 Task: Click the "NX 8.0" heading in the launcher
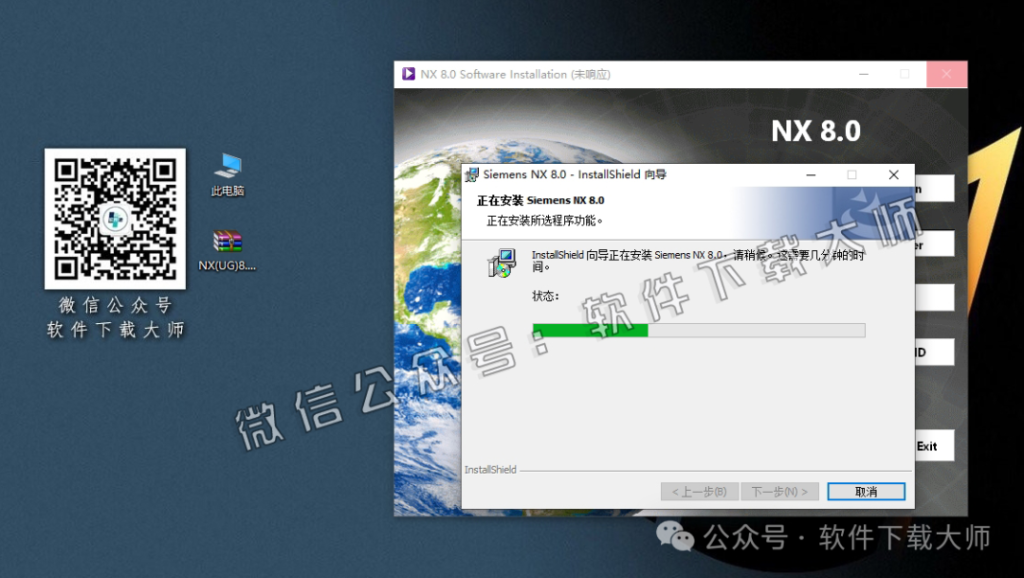tap(815, 131)
